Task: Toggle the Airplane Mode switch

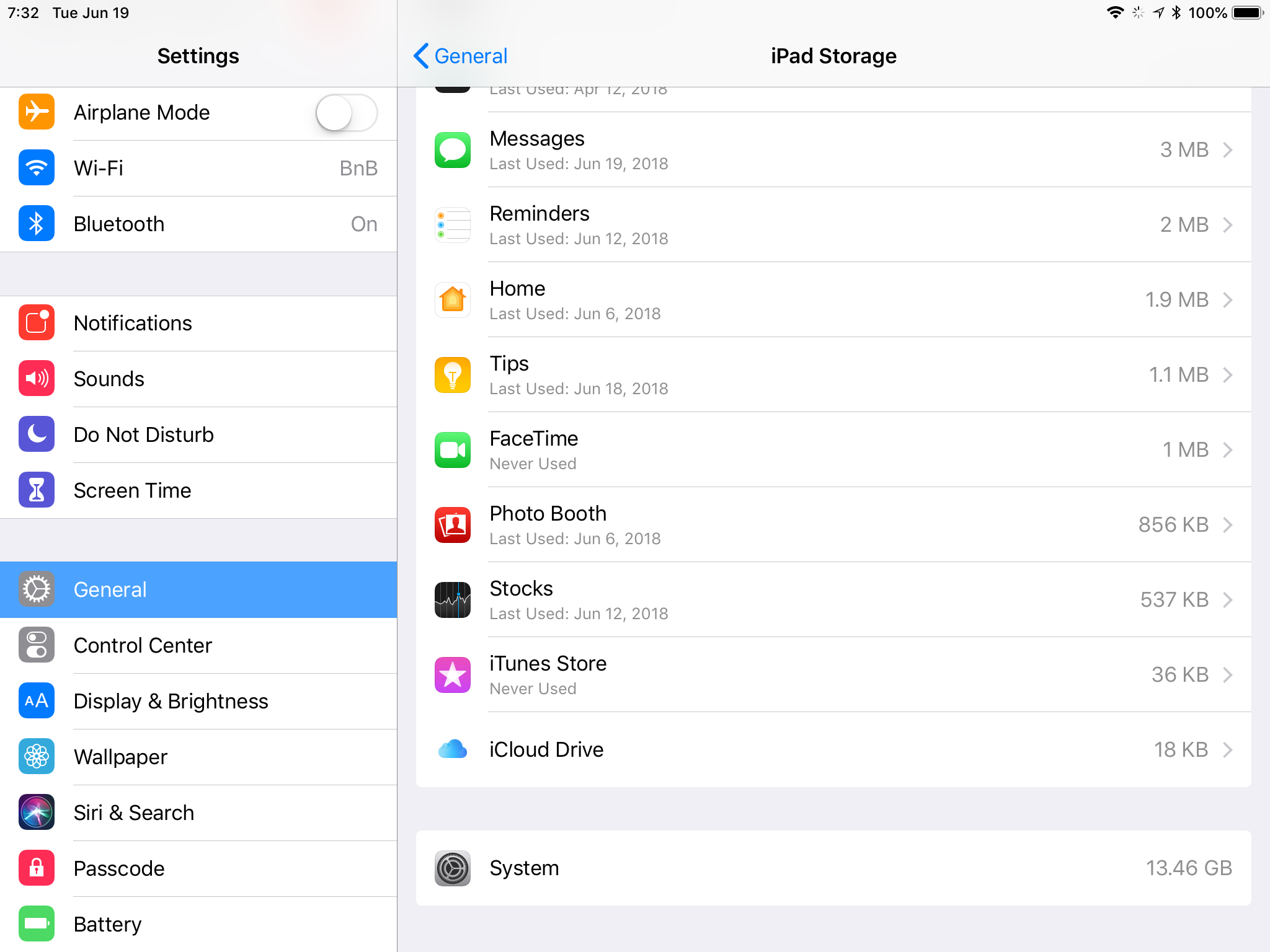Action: (347, 112)
